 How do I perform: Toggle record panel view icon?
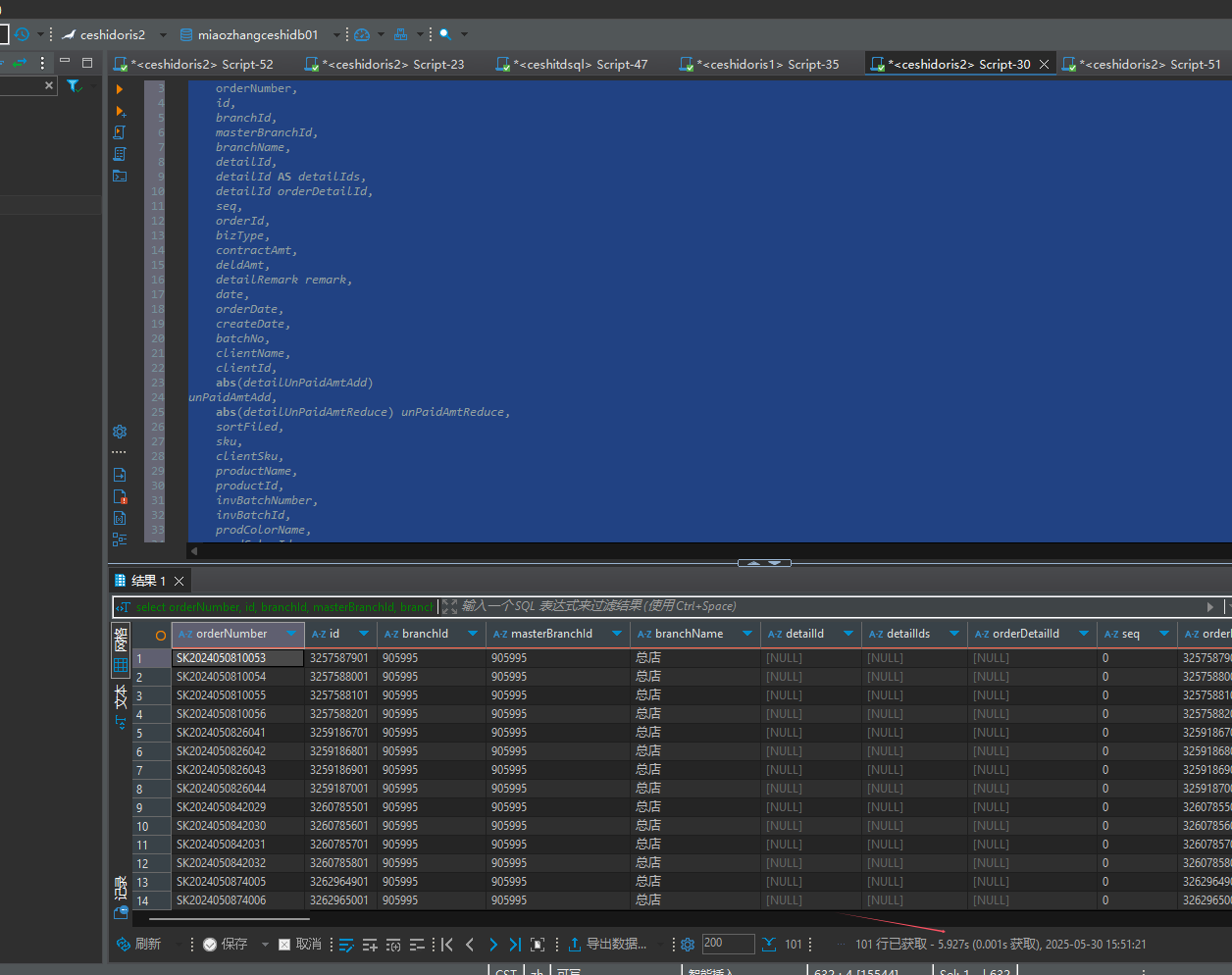pyautogui.click(x=538, y=945)
